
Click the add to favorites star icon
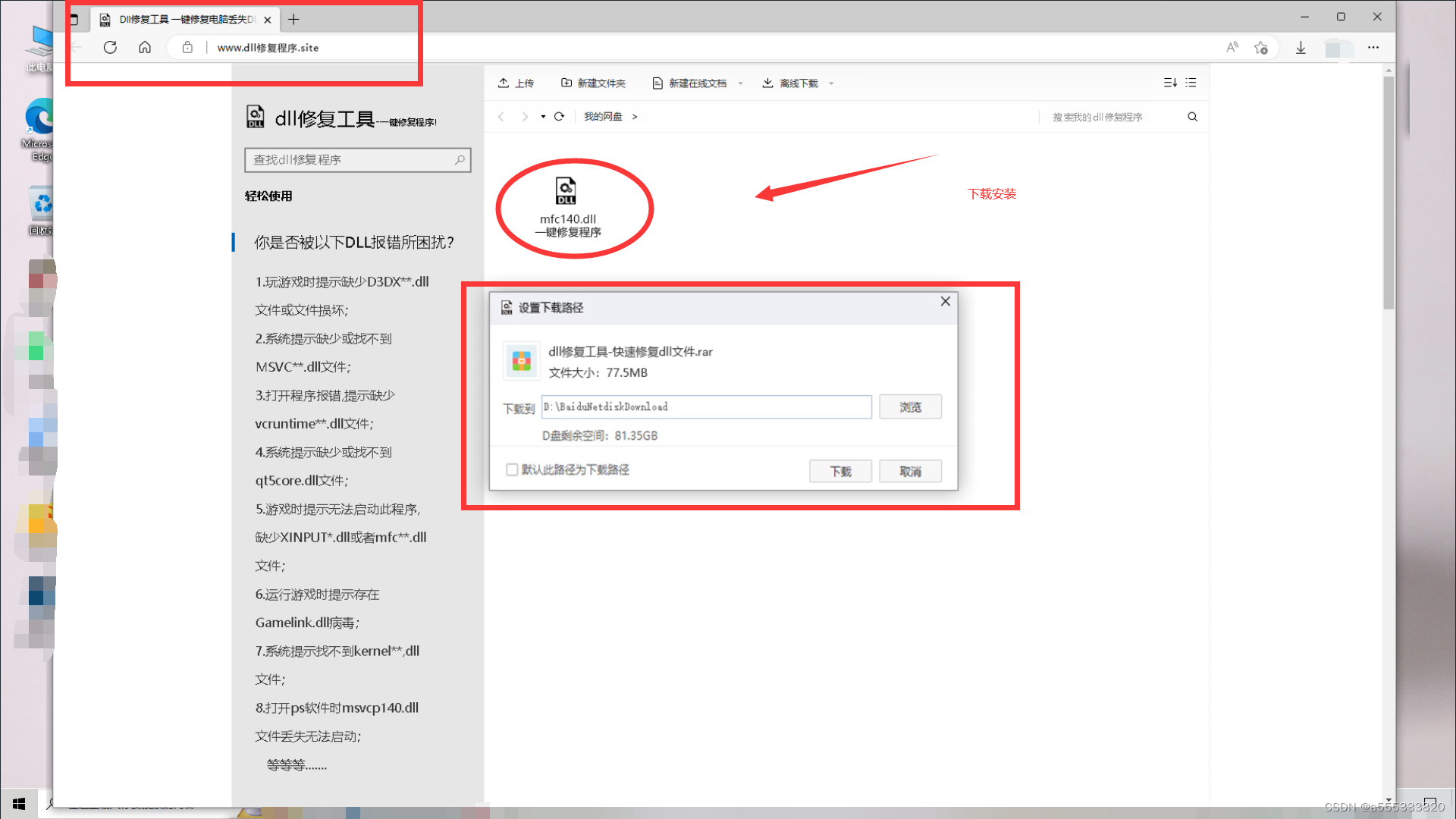click(1261, 48)
